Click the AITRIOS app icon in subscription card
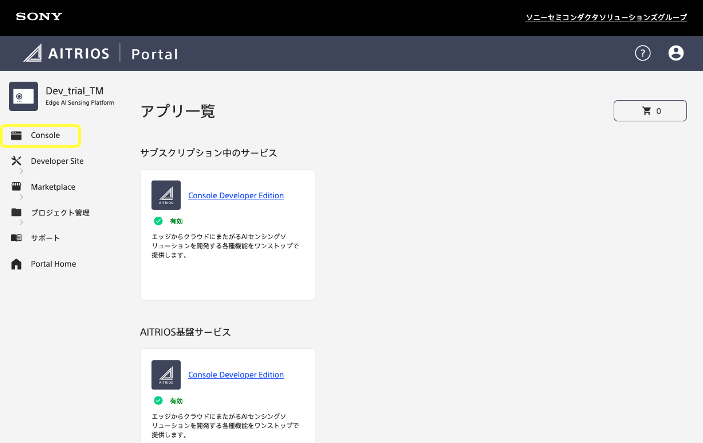Image resolution: width=703 pixels, height=443 pixels. (166, 195)
